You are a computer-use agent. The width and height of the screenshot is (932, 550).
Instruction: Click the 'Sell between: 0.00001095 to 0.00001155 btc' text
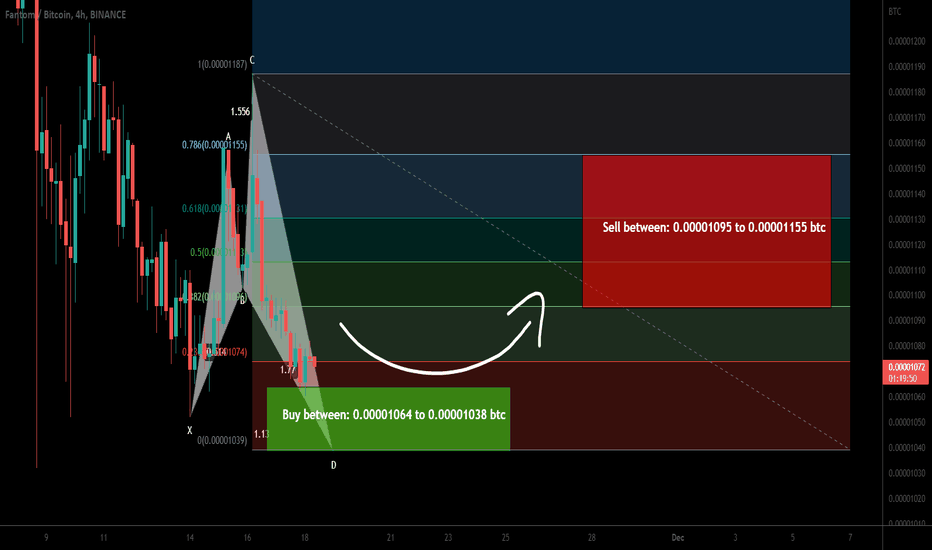[714, 227]
